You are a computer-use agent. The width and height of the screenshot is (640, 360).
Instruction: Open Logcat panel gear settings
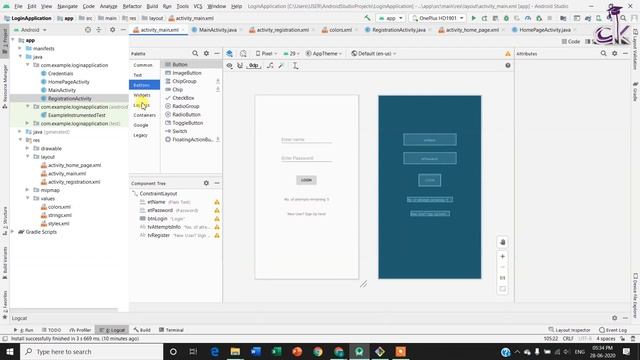[615, 318]
